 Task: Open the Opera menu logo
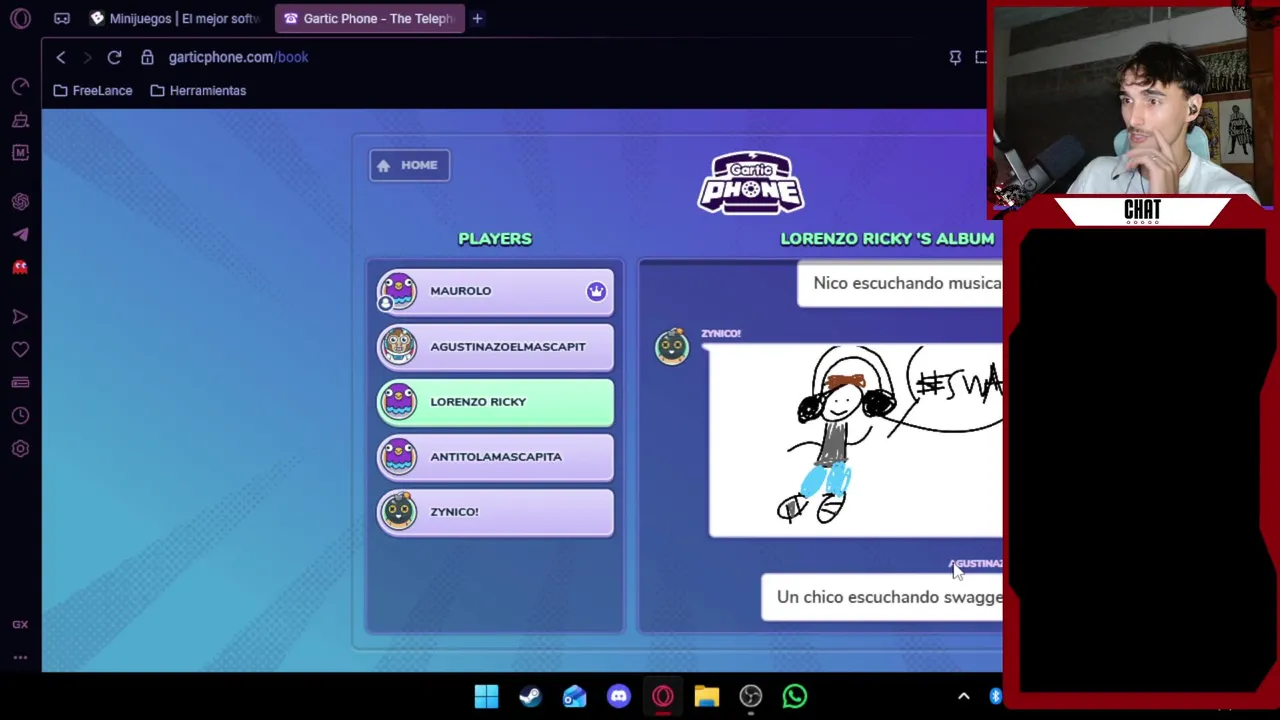[20, 18]
